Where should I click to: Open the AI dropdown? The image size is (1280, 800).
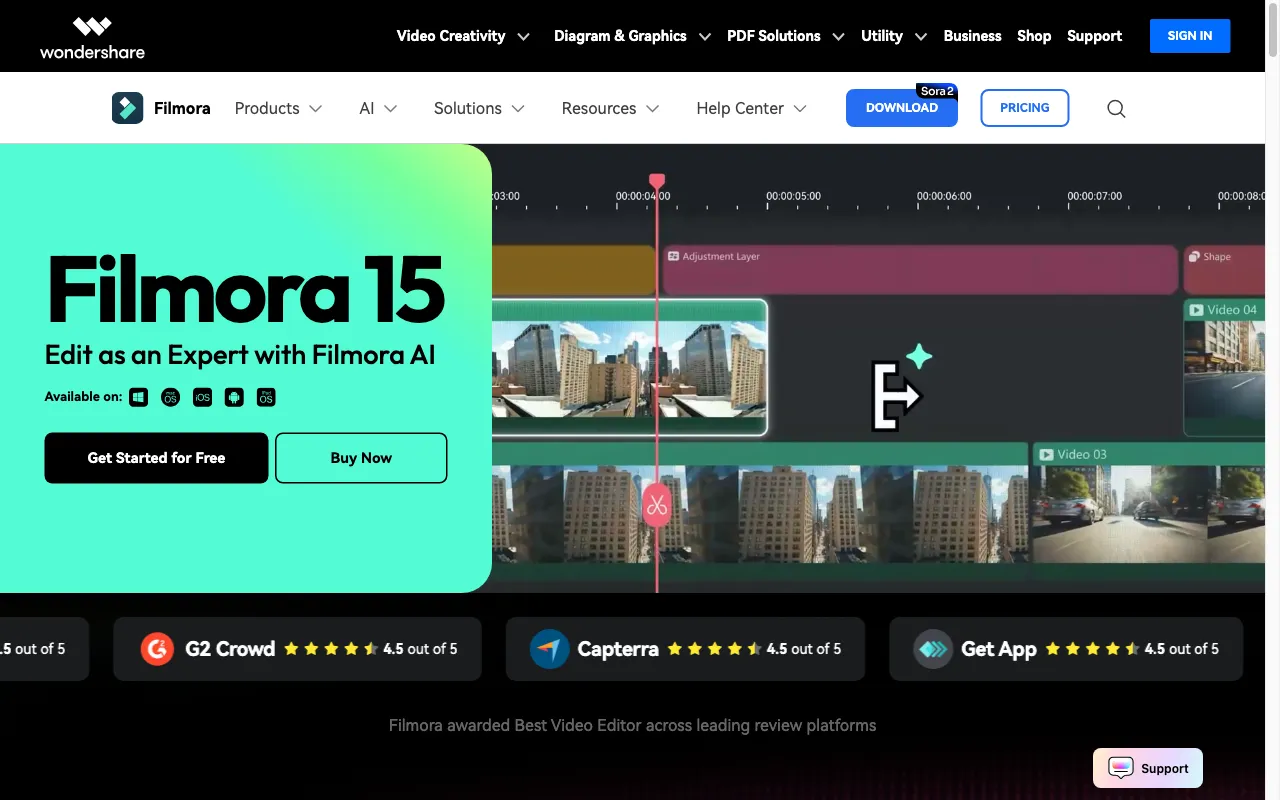click(378, 108)
